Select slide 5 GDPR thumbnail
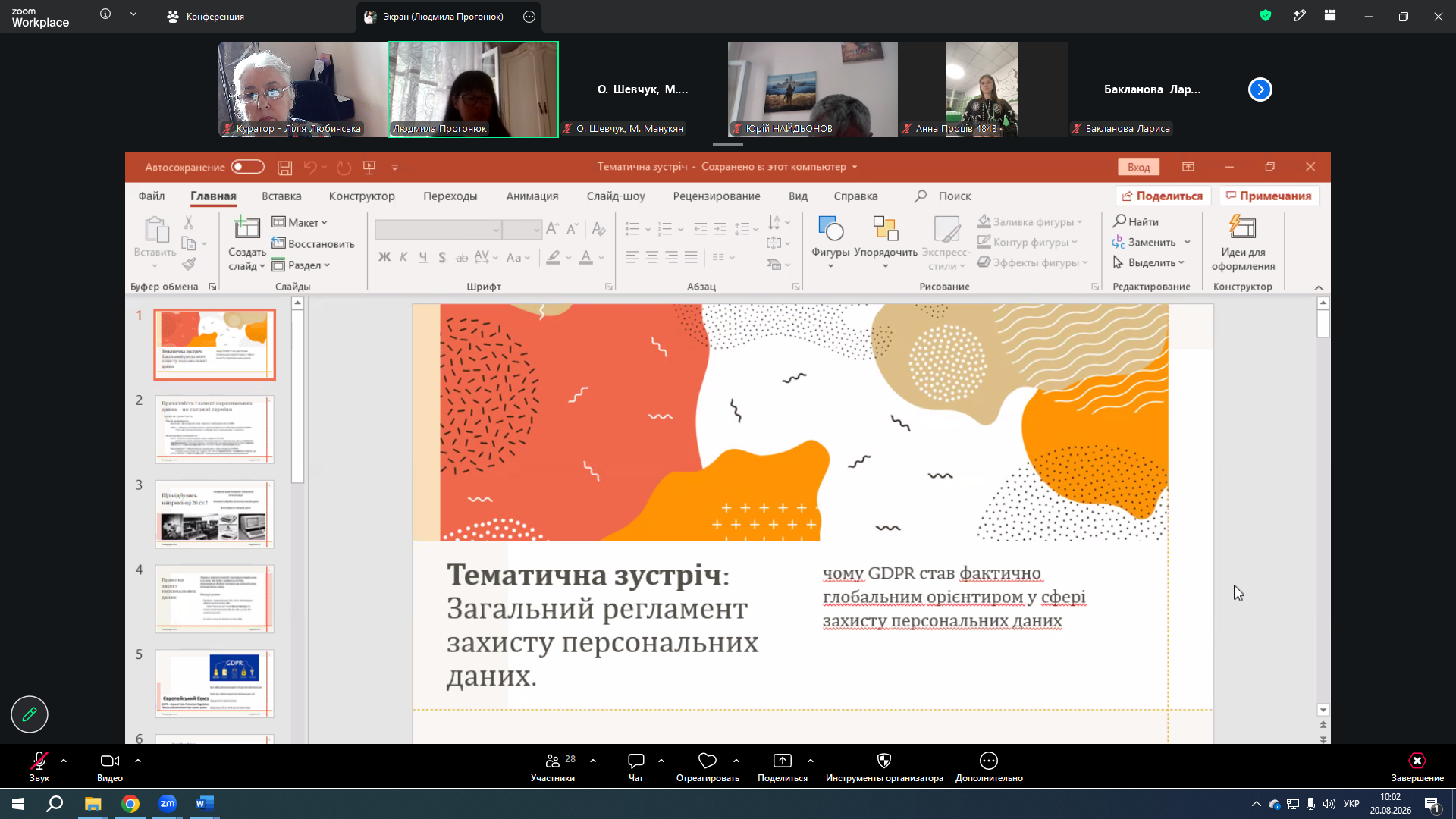Screen dimensions: 1456x819 (x=215, y=683)
